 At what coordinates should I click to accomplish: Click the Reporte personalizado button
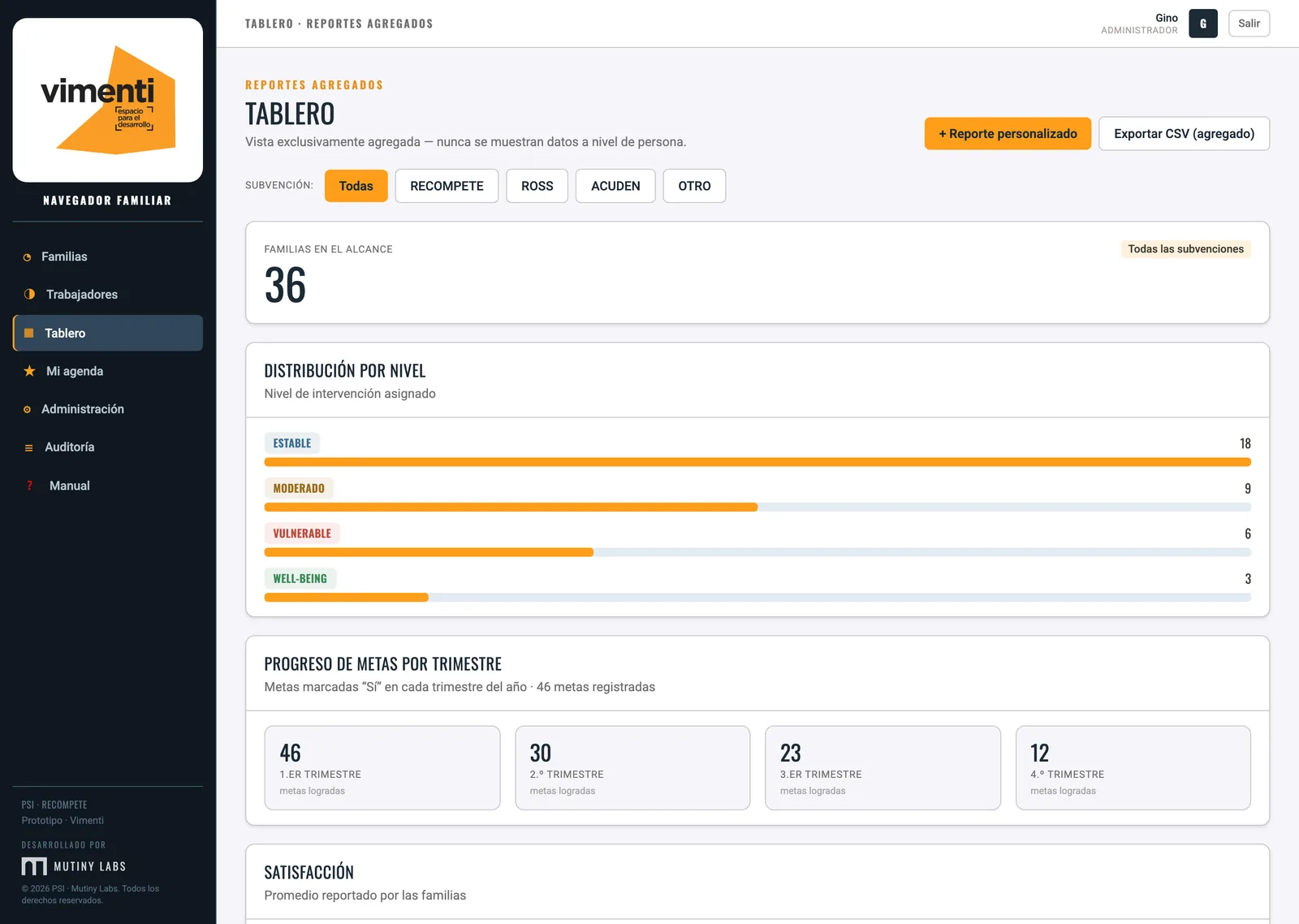(1008, 134)
